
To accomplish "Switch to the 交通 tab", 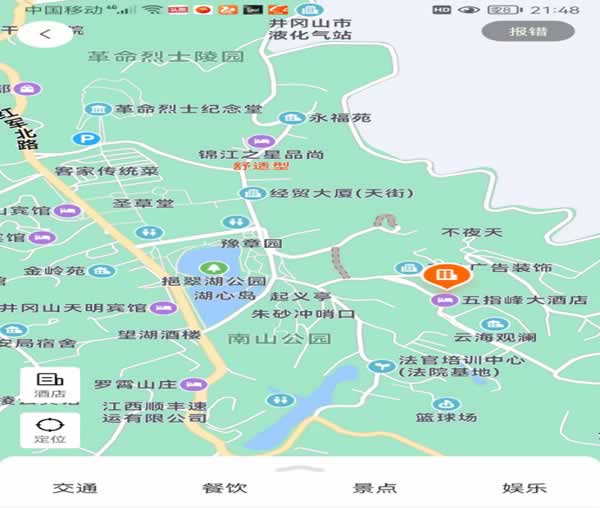I will (75, 488).
